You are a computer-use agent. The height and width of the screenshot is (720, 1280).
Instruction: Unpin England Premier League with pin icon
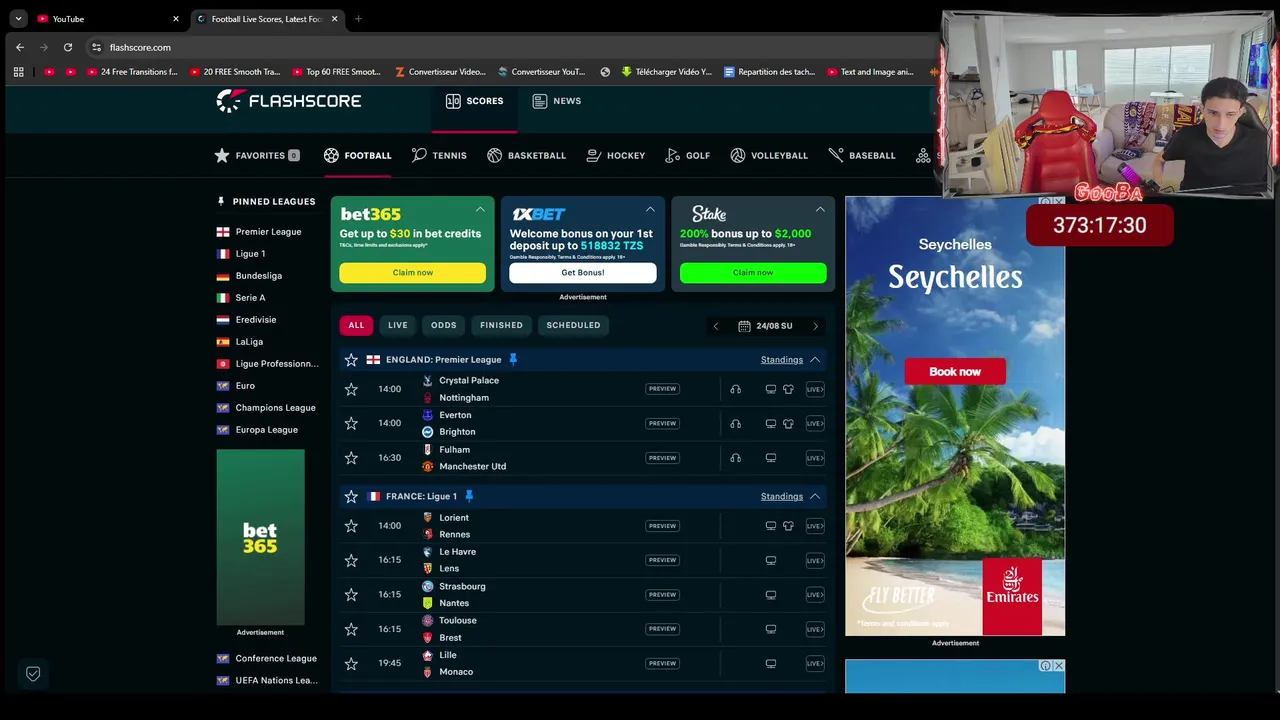[513, 359]
